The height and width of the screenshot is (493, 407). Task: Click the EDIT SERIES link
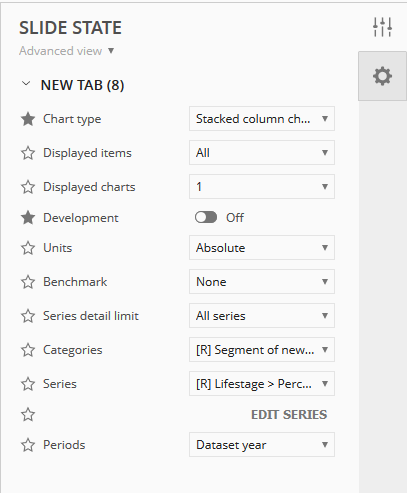click(289, 415)
